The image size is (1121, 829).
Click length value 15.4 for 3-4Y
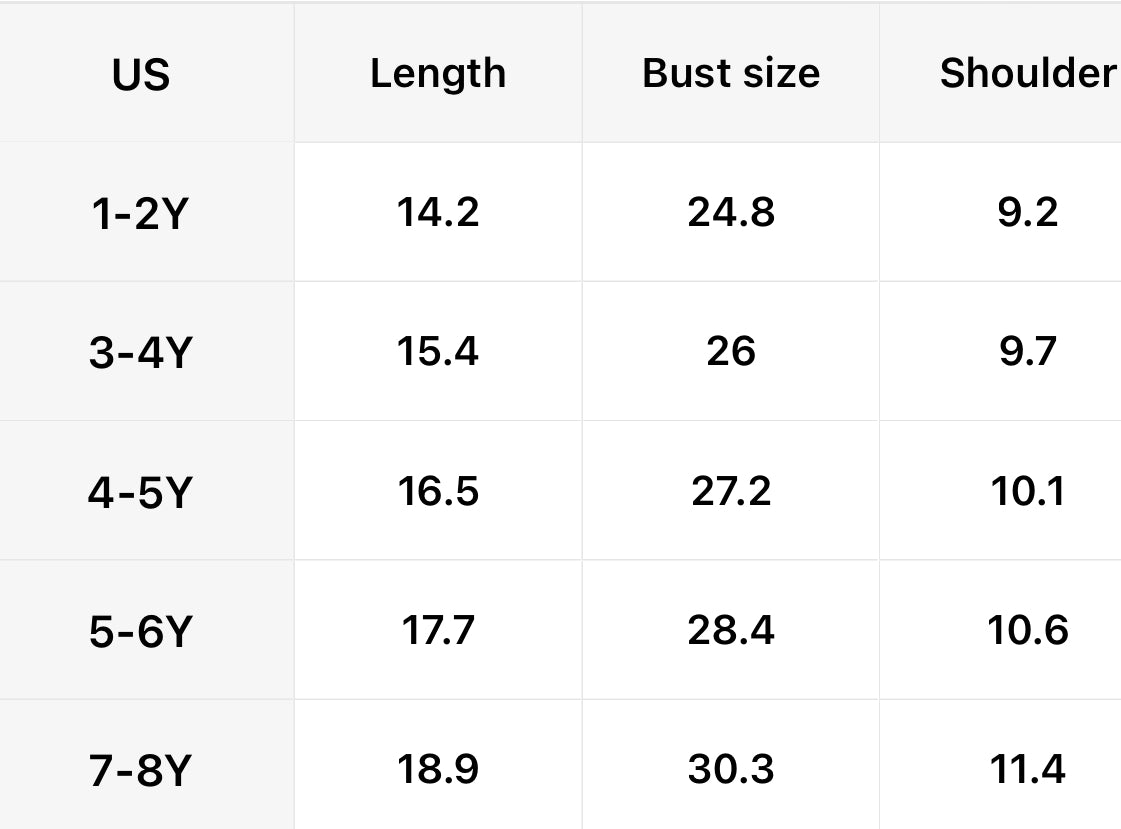pyautogui.click(x=438, y=351)
